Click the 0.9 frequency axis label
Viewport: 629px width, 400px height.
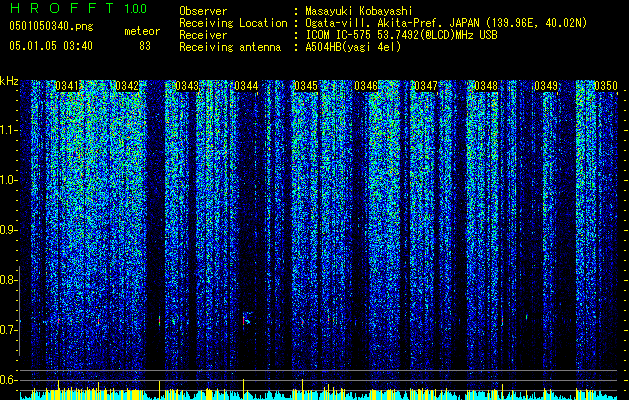point(9,229)
